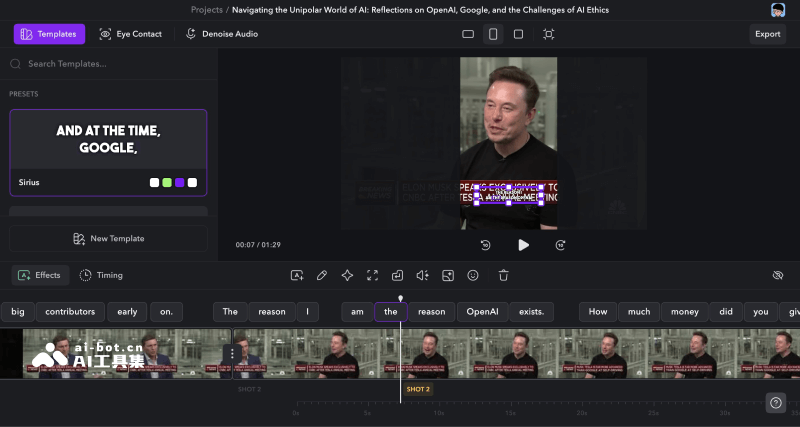The height and width of the screenshot is (427, 800).
Task: Open the Projects breadcrumb link
Action: [207, 10]
